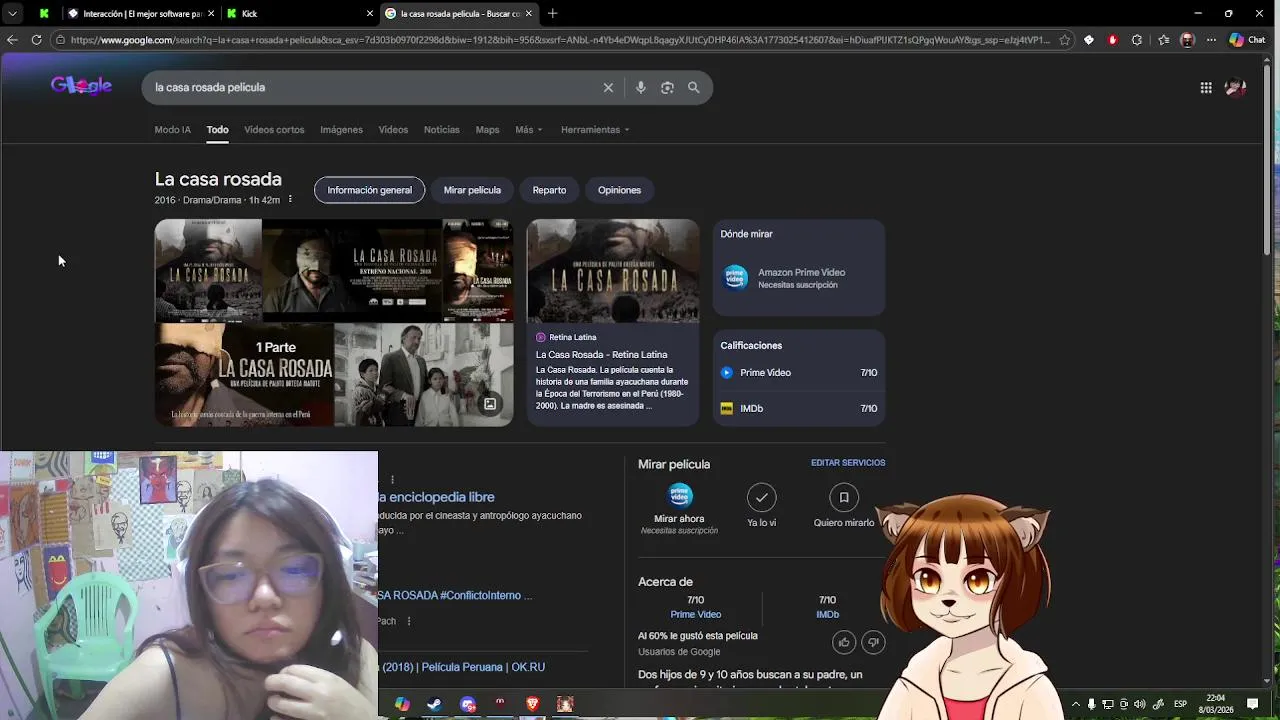Click in the search input field
The width and height of the screenshot is (1280, 720).
(375, 87)
